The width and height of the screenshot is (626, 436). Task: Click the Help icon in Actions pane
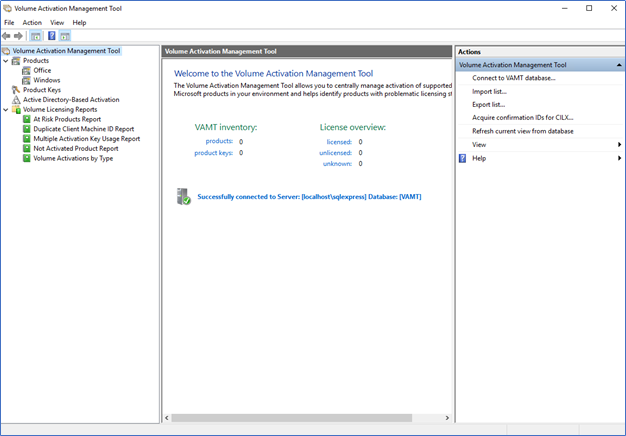462,159
